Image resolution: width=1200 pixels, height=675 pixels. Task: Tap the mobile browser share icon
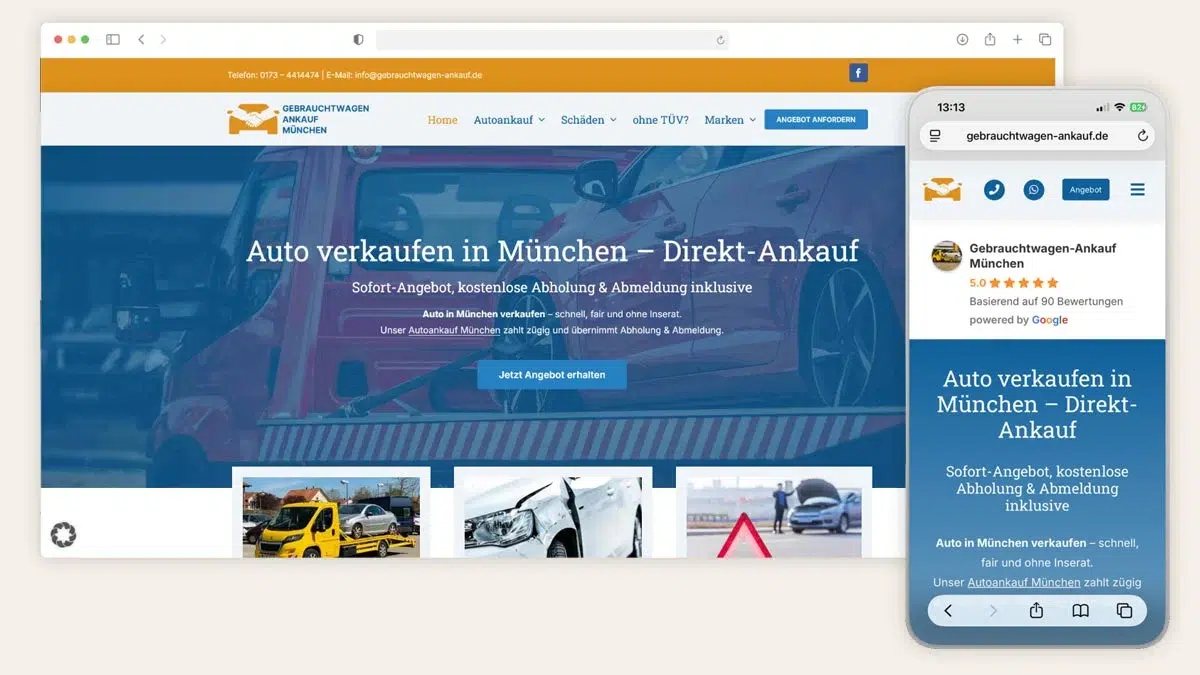tap(1036, 610)
